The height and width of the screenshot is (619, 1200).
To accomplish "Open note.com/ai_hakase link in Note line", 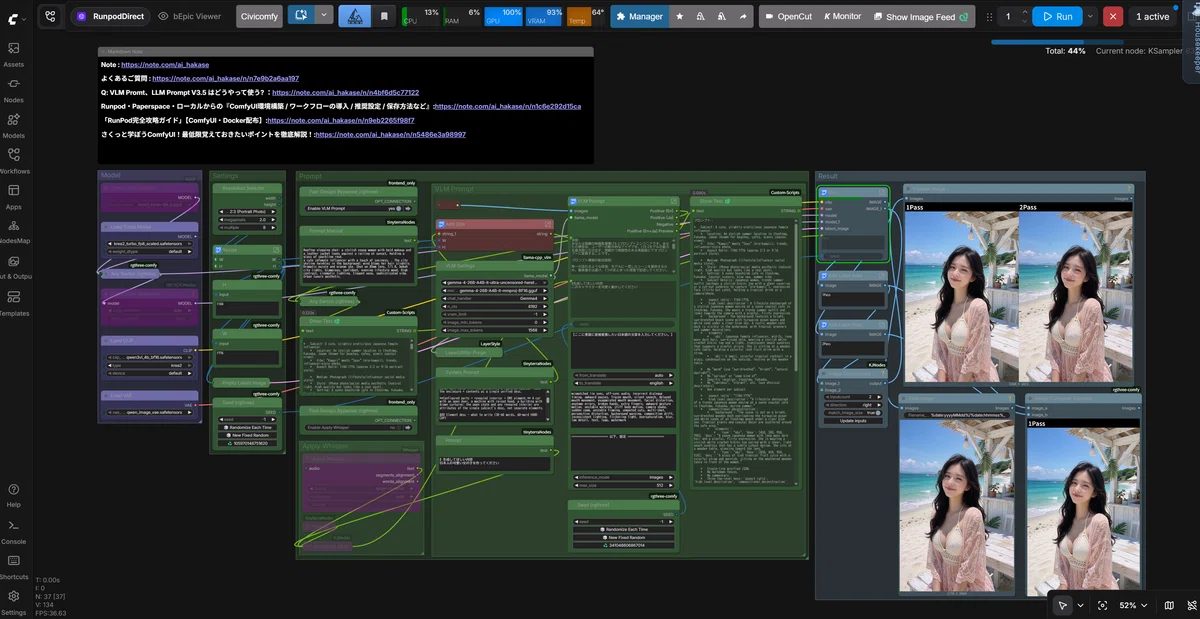I will pyautogui.click(x=165, y=64).
